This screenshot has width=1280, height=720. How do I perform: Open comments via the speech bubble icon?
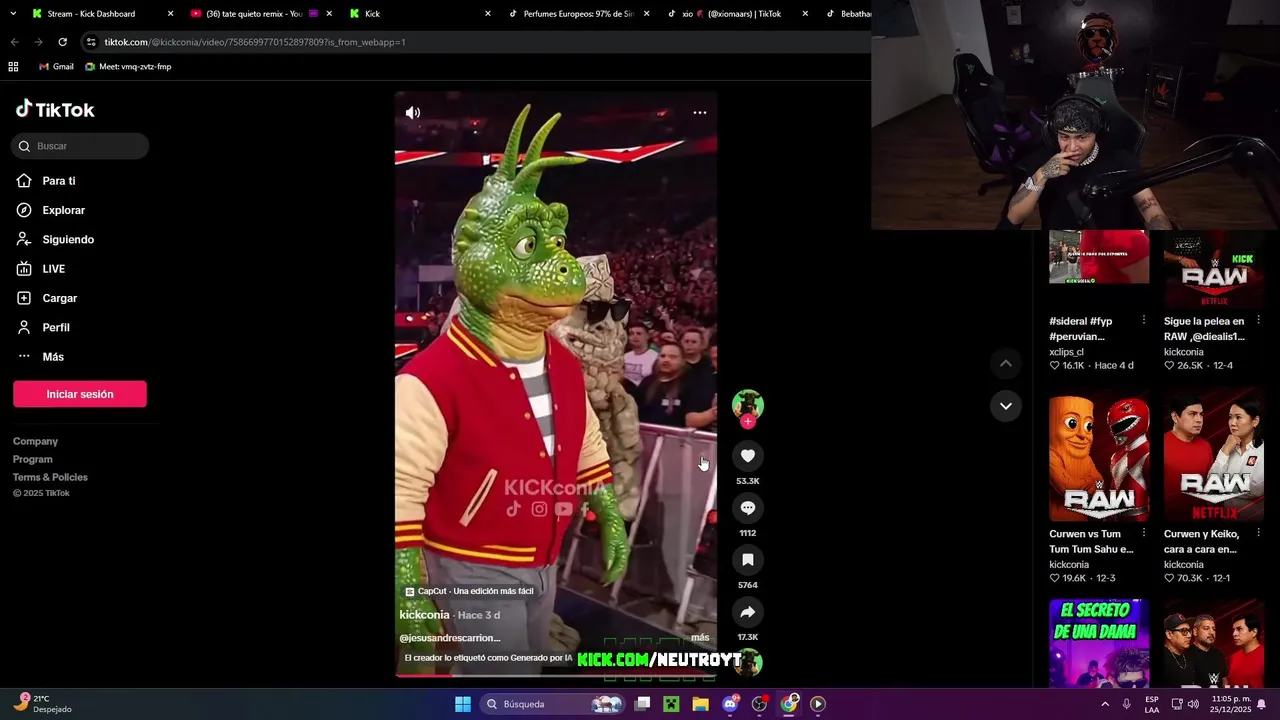pos(747,508)
